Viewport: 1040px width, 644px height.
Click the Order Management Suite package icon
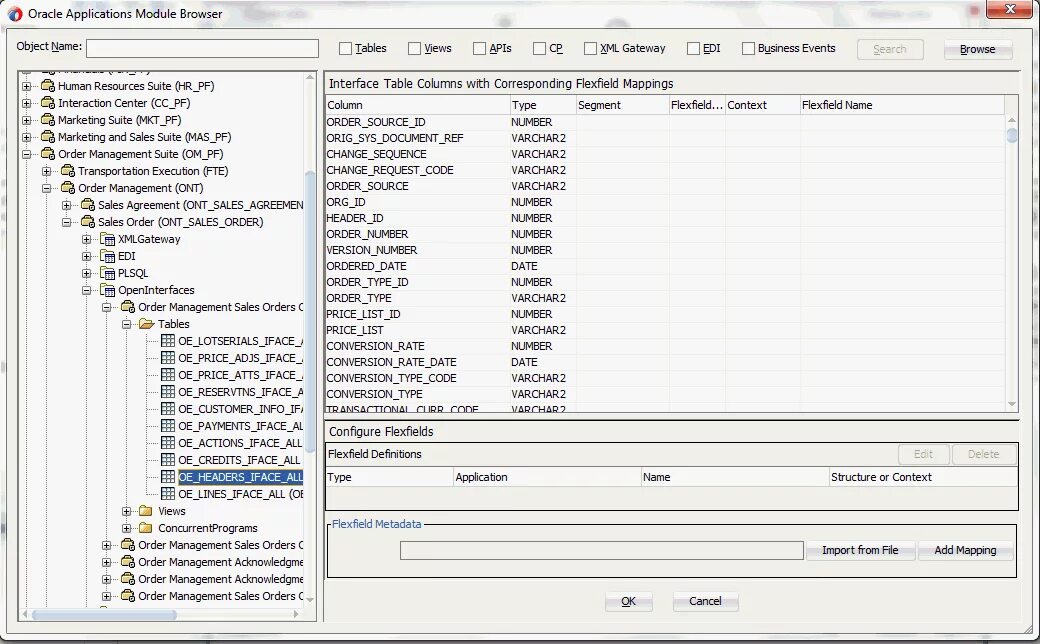click(x=48, y=154)
